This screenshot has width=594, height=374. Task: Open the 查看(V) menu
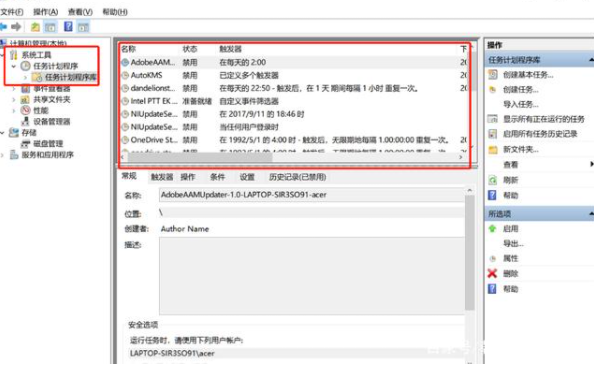pyautogui.click(x=80, y=12)
